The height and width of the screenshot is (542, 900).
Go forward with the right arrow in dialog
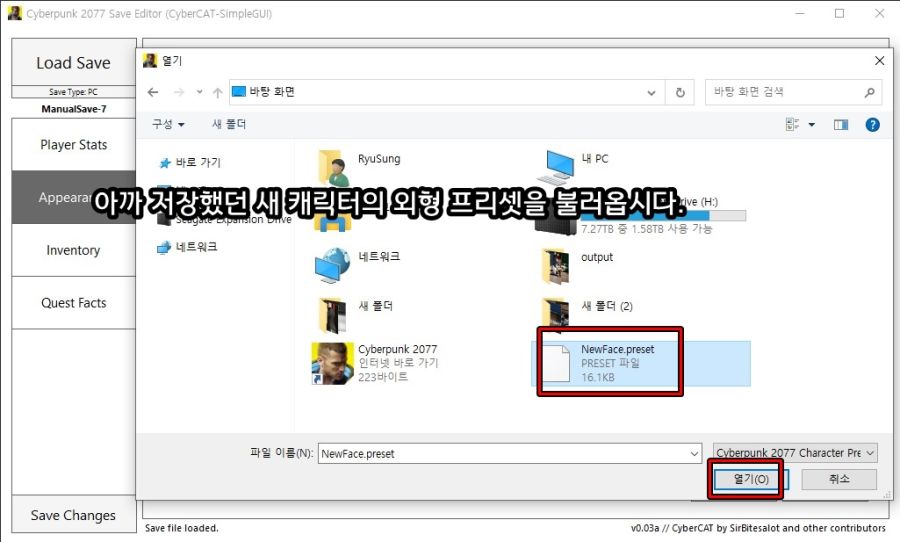[x=179, y=92]
